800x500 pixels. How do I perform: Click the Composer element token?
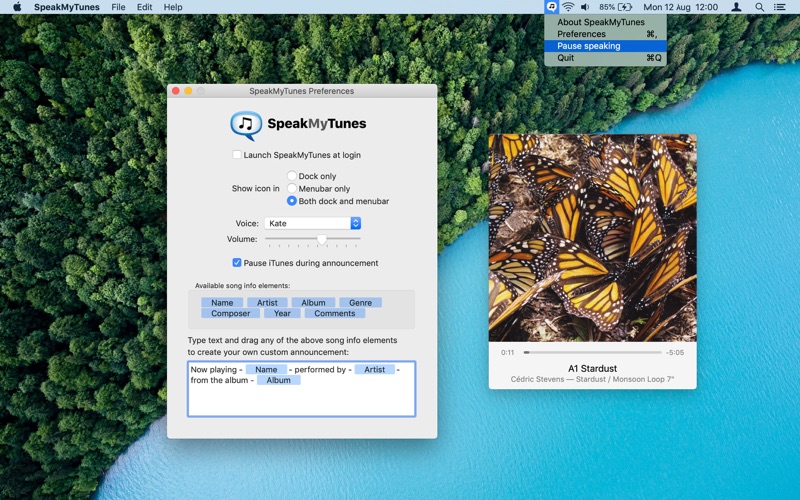[231, 313]
